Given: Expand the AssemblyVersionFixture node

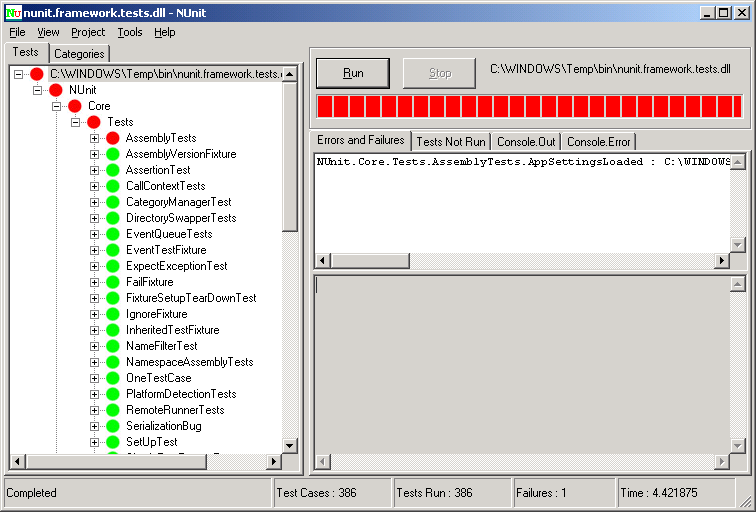Looking at the screenshot, I should point(94,154).
